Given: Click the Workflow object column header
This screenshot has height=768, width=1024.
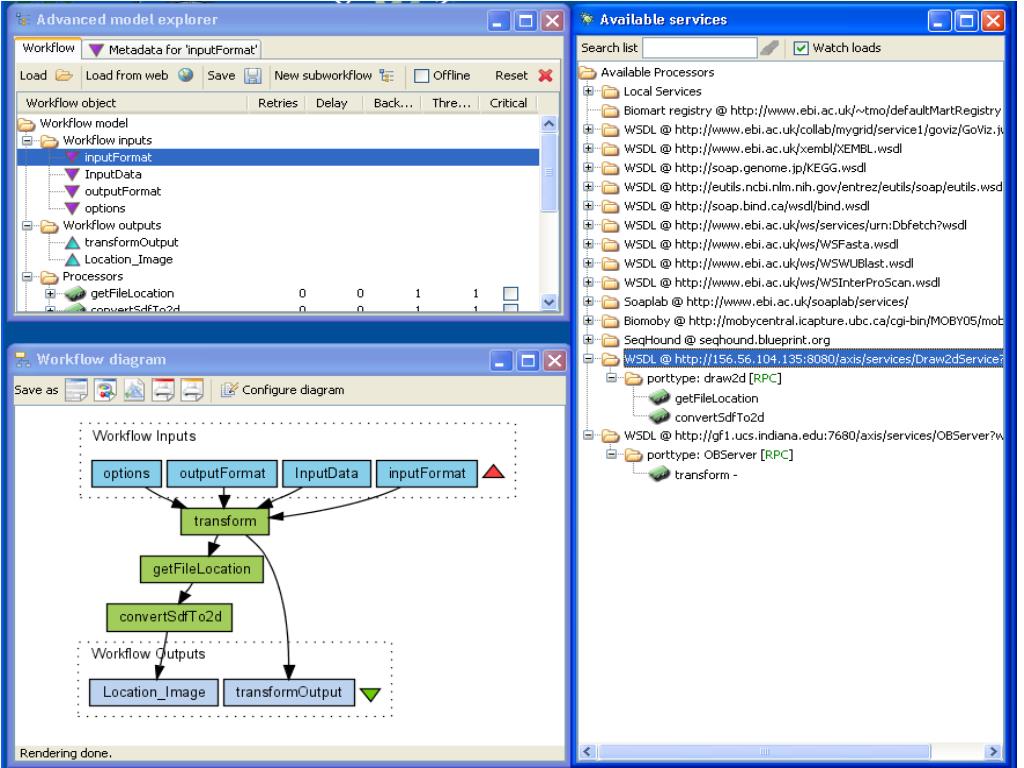Looking at the screenshot, I should pos(71,103).
